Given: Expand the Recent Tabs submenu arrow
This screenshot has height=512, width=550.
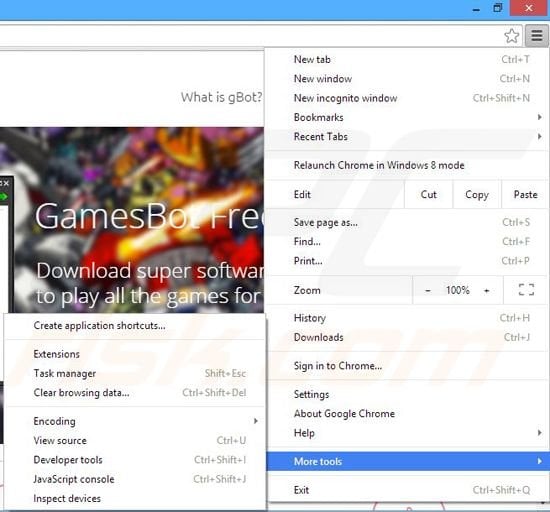Looking at the screenshot, I should click(x=539, y=136).
